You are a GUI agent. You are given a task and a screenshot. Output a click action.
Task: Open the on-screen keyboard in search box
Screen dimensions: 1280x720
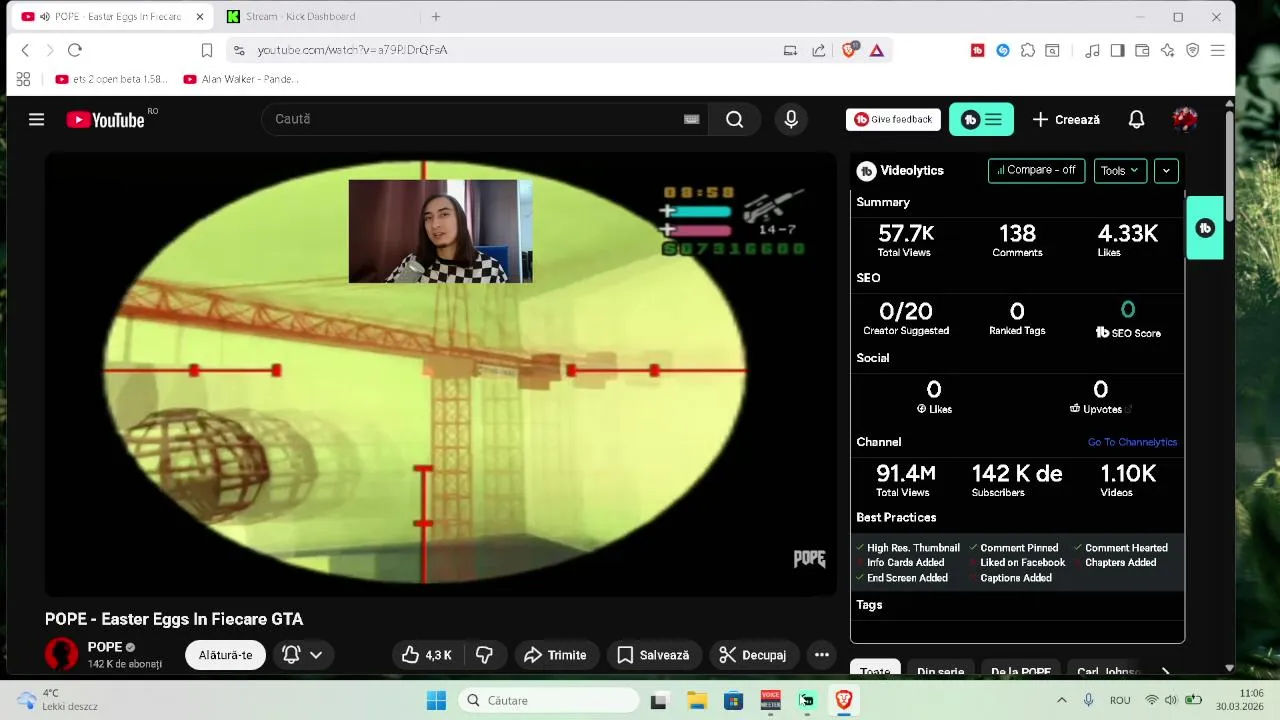[691, 119]
